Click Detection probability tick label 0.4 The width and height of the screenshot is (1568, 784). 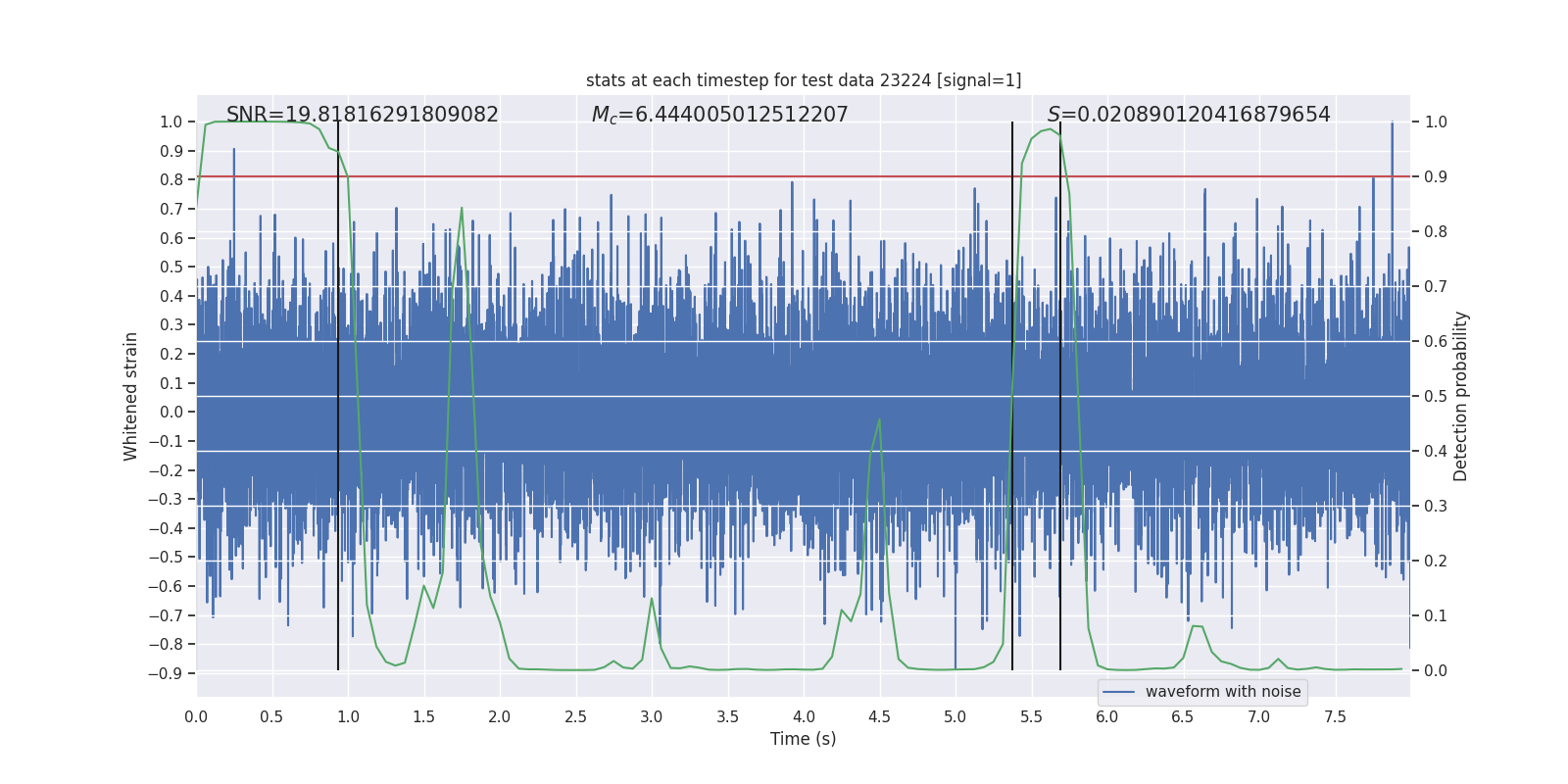click(x=1436, y=451)
